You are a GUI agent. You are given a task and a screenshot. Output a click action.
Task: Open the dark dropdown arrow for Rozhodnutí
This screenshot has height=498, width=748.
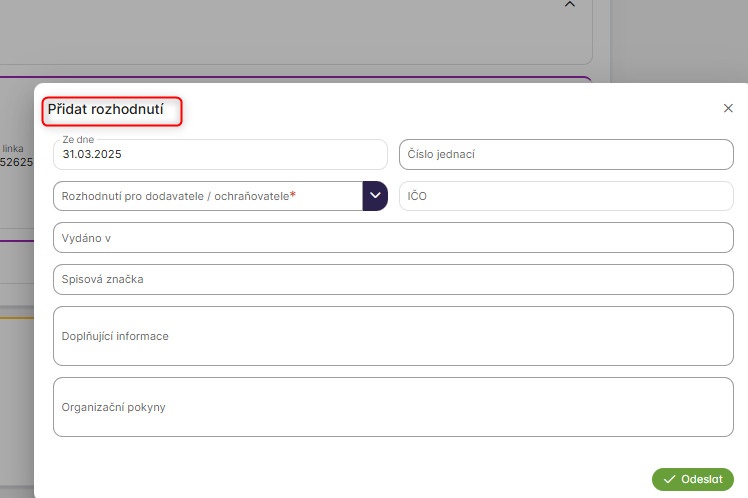(375, 196)
